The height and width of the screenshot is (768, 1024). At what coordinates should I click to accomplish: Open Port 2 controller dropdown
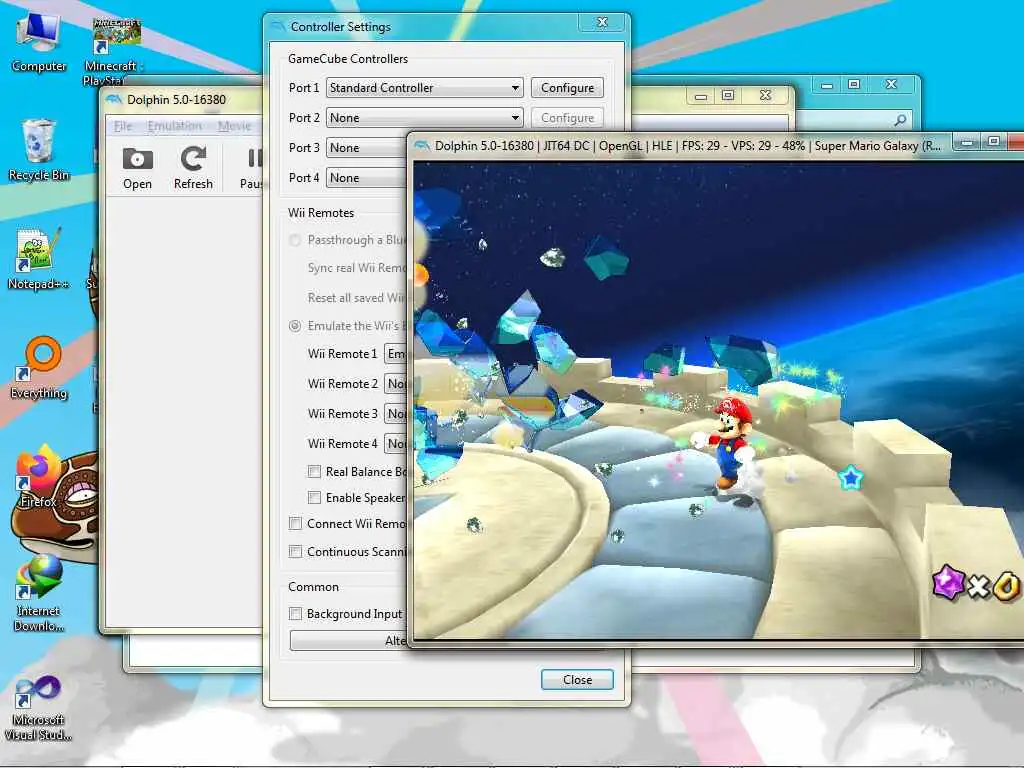424,118
